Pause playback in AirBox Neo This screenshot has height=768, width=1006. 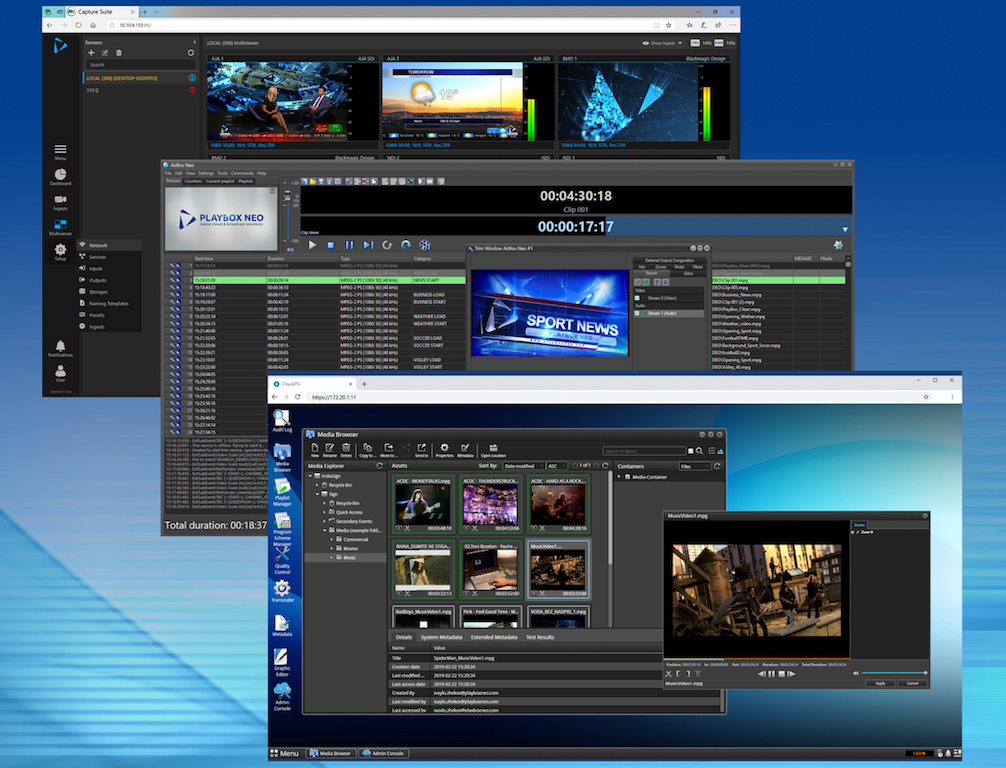350,245
